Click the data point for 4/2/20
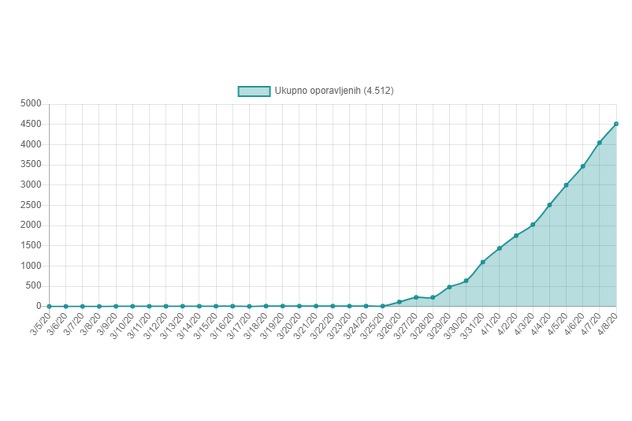The width and height of the screenshot is (632, 421). point(516,236)
